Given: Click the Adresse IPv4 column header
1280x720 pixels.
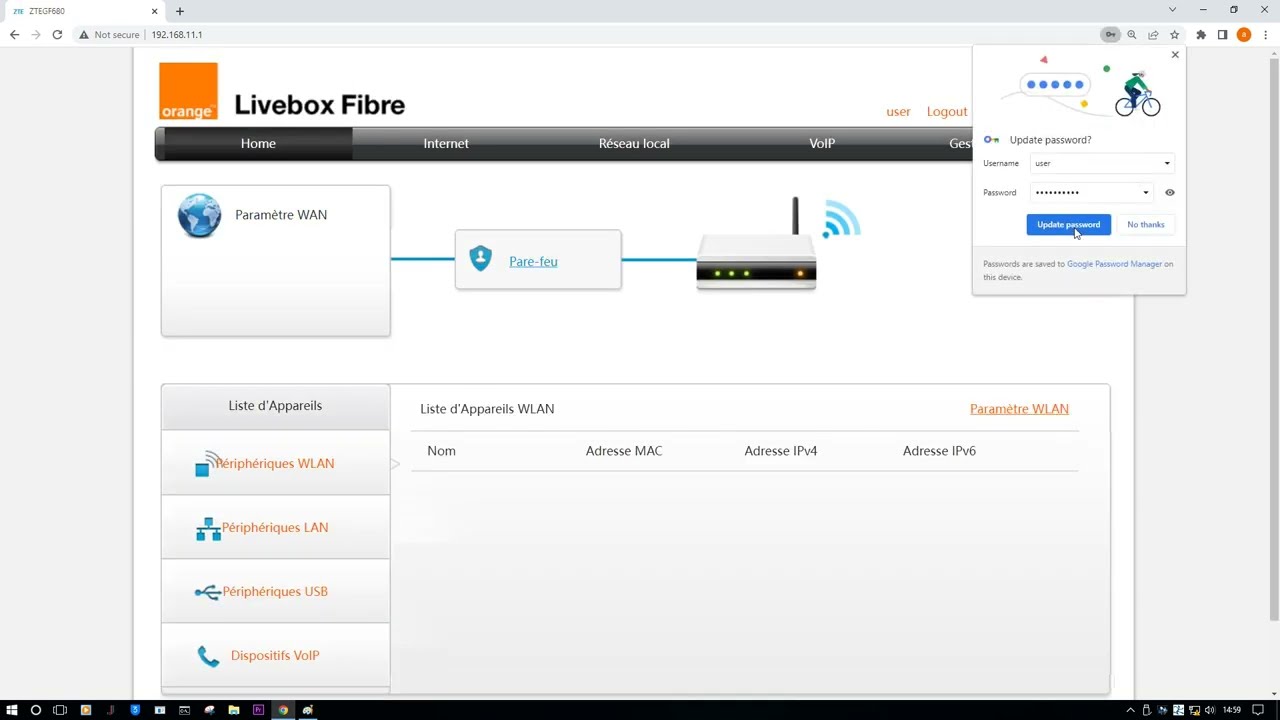Looking at the screenshot, I should click(781, 451).
